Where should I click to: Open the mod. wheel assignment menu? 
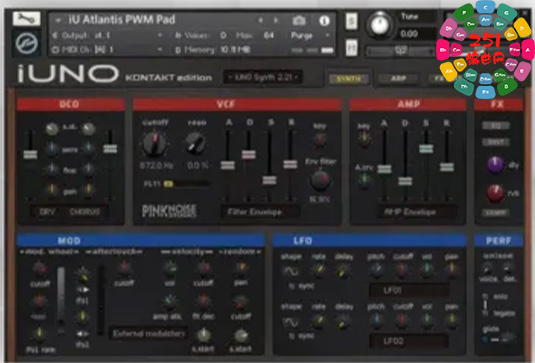tap(48, 252)
